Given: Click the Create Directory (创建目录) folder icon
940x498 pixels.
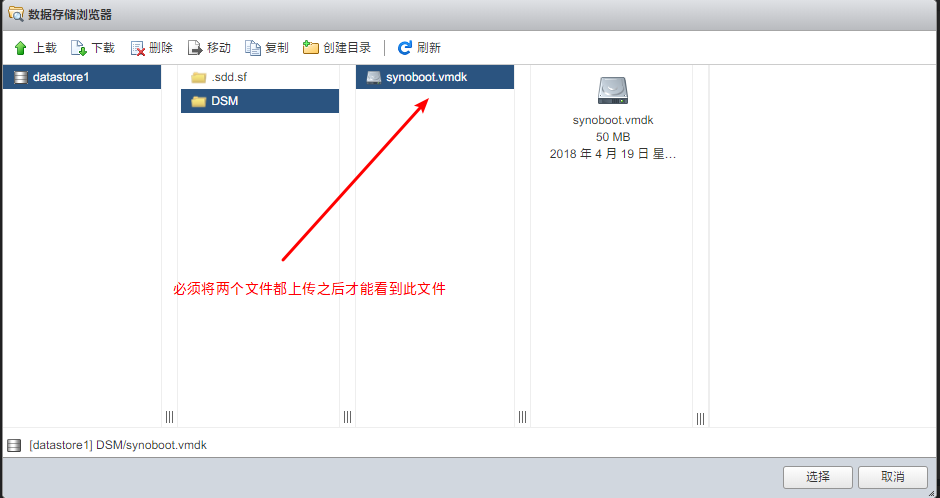Looking at the screenshot, I should (x=311, y=47).
